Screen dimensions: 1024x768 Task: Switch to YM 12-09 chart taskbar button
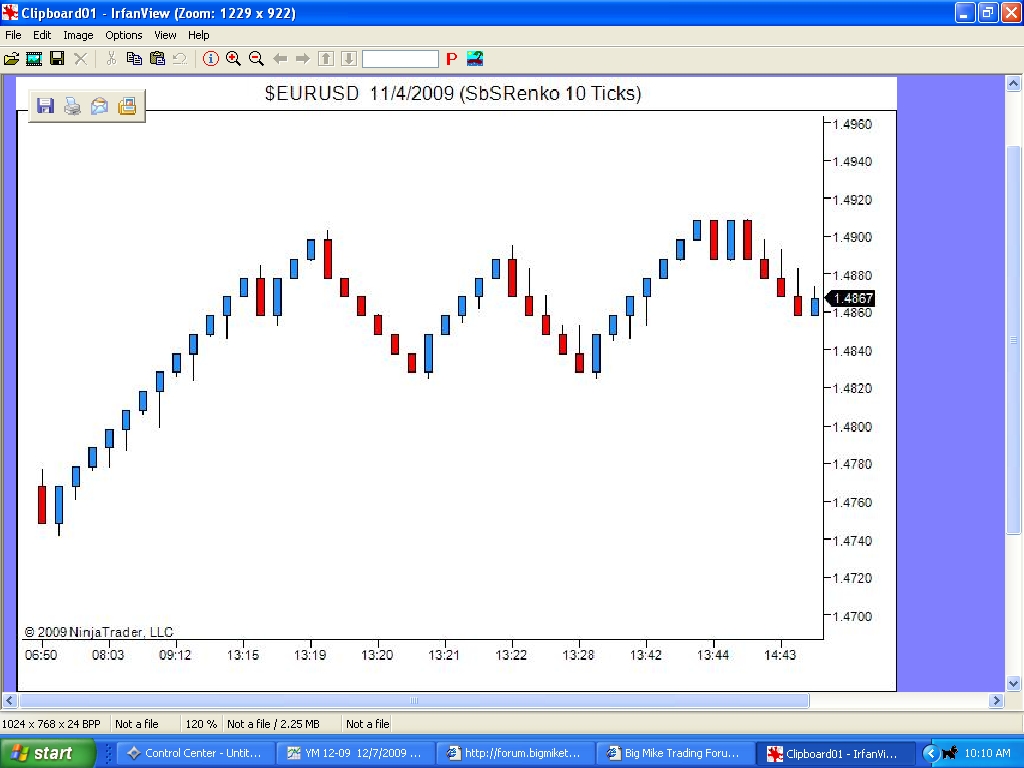356,754
